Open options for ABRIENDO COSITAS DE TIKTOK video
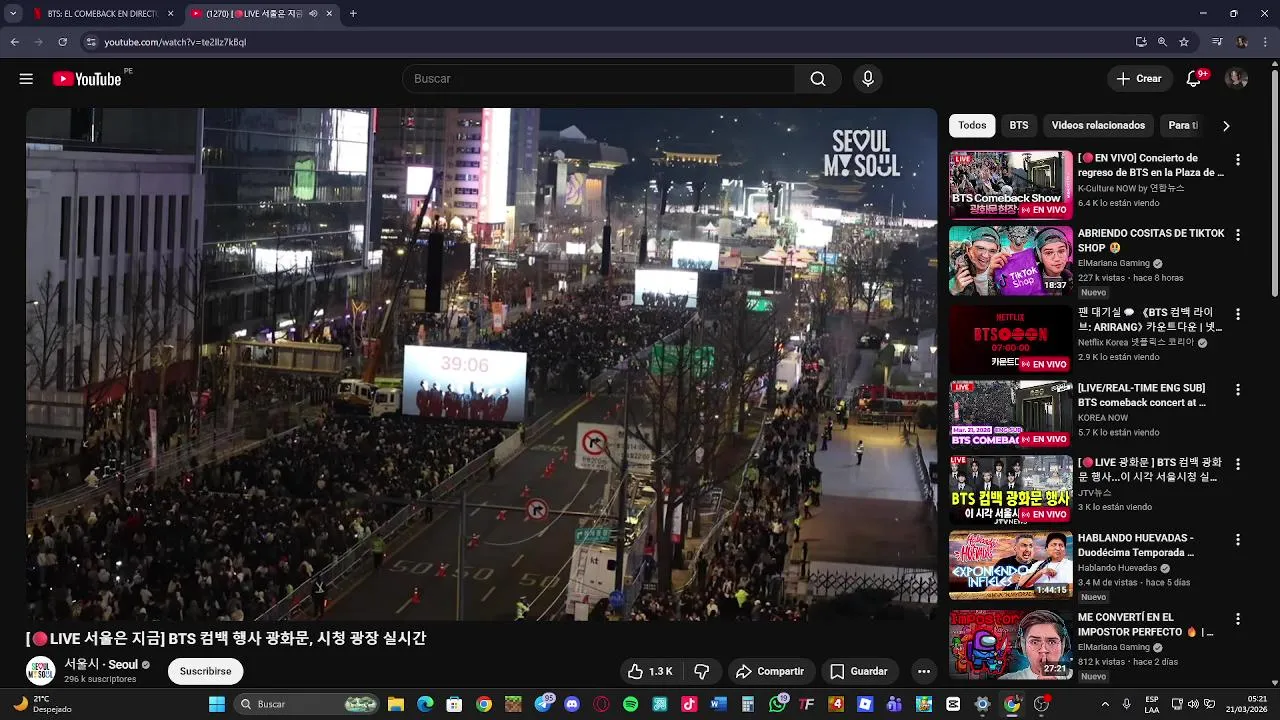The height and width of the screenshot is (720, 1280). pyautogui.click(x=1238, y=235)
